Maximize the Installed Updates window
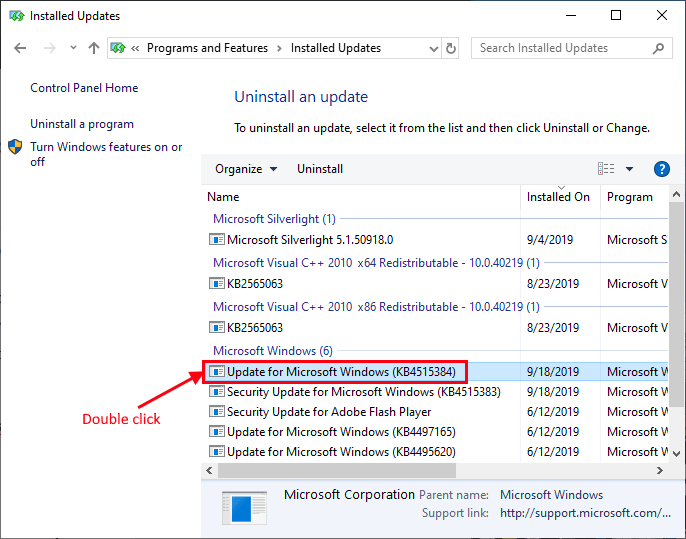Viewport: 686px width, 539px height. click(x=616, y=16)
